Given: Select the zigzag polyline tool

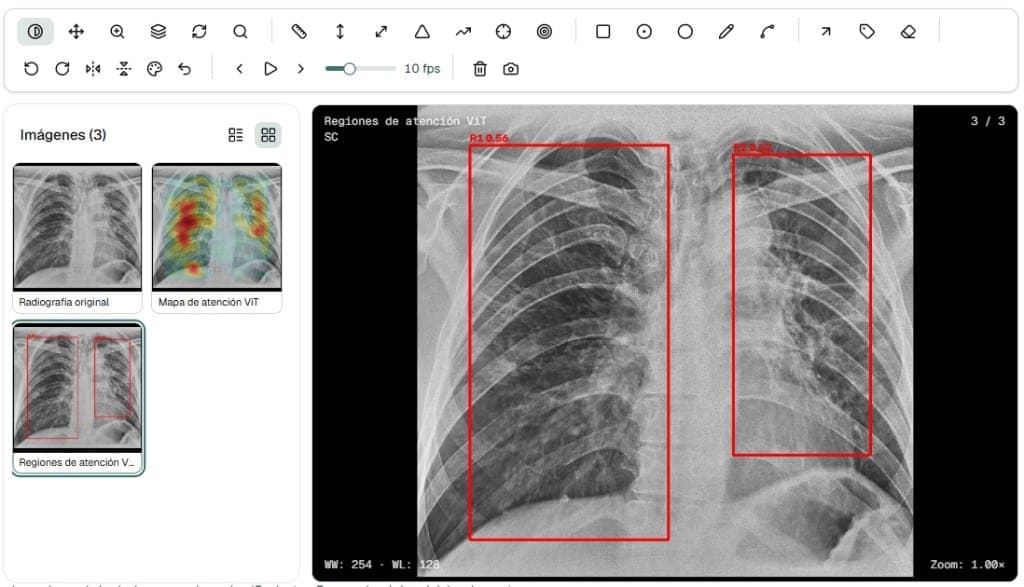Looking at the screenshot, I should point(463,31).
